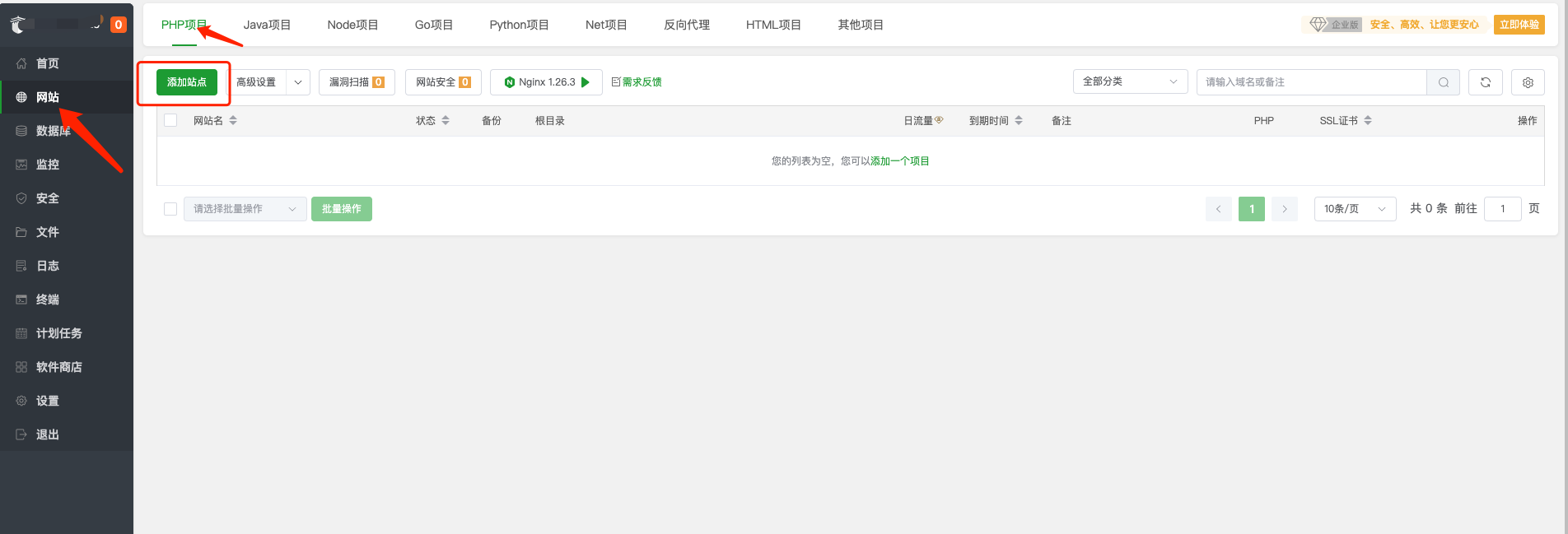
Task: Switch to the 其他项目 tab
Action: [x=861, y=25]
